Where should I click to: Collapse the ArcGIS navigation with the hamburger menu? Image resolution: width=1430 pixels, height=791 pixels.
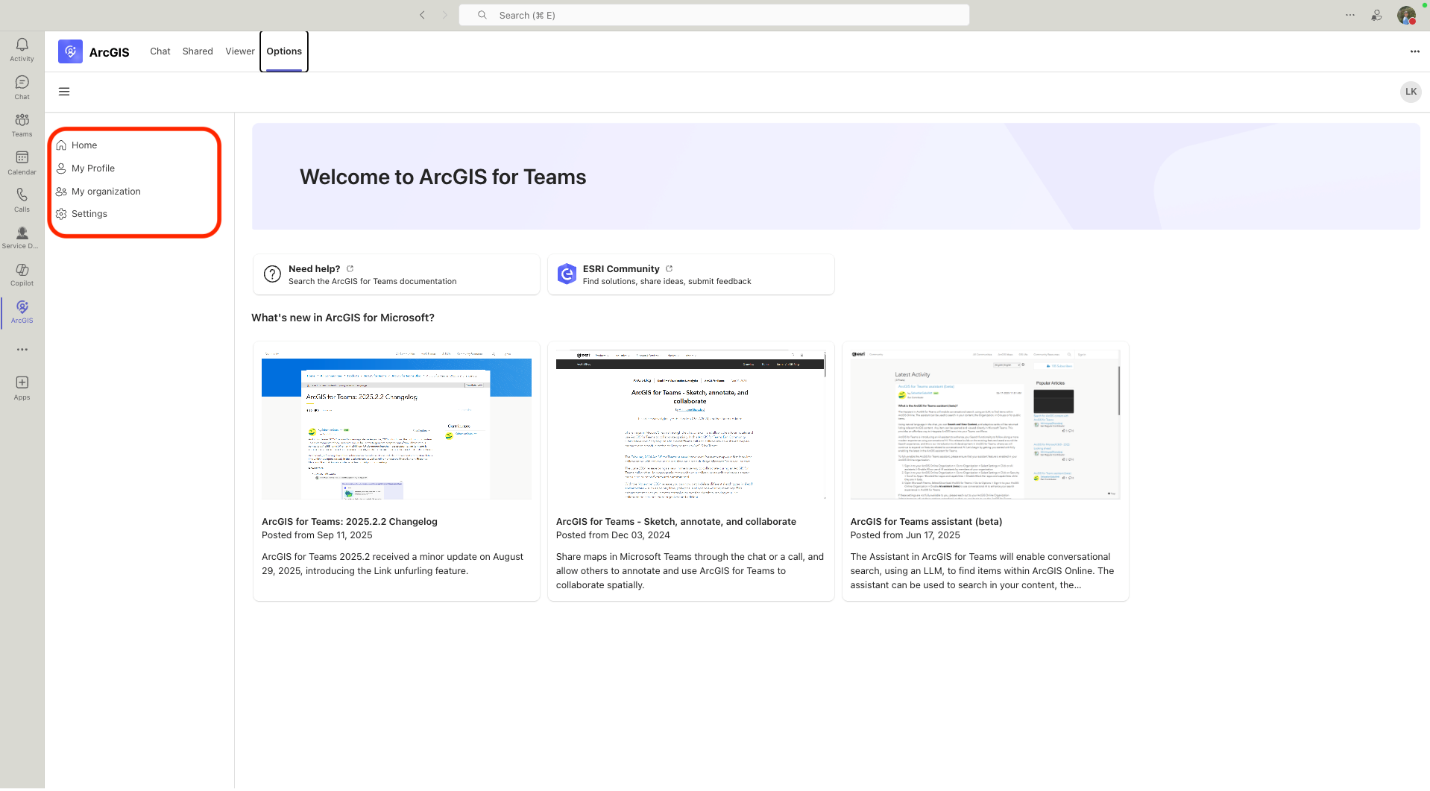64,91
